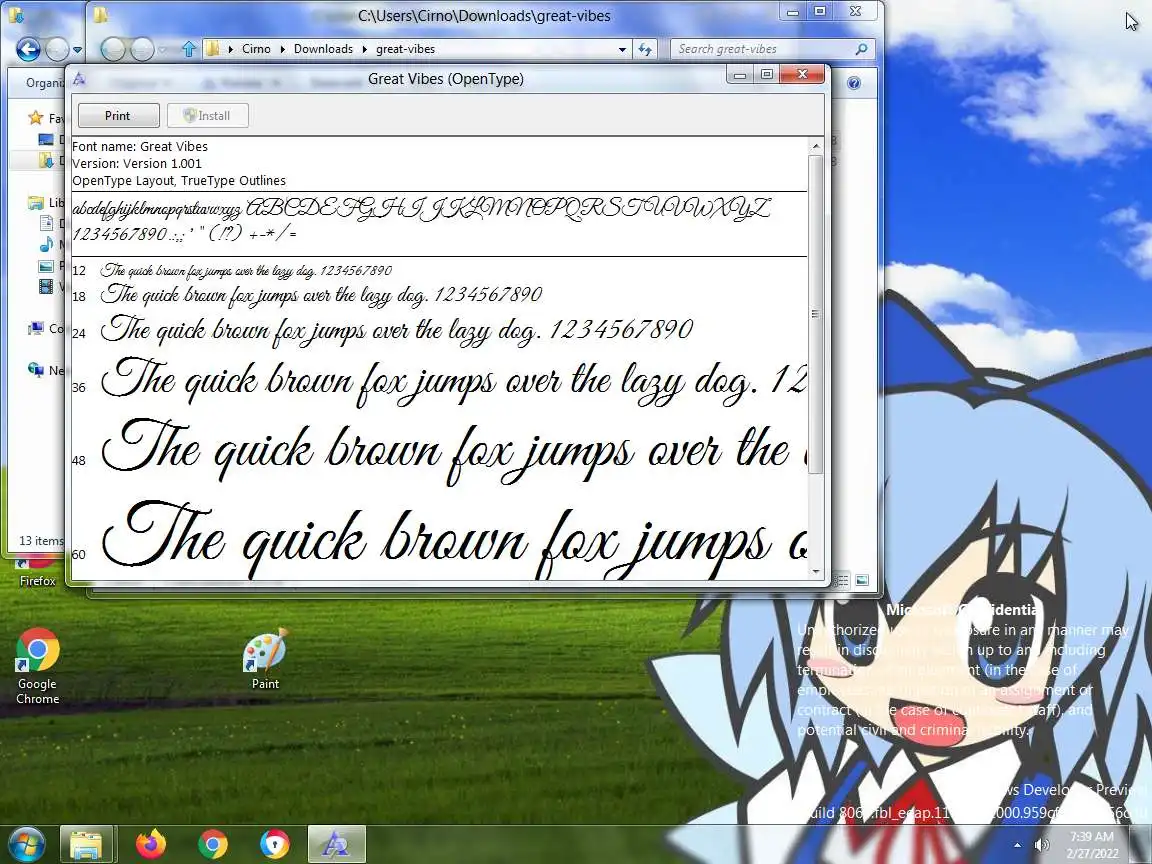The image size is (1152, 864).
Task: Click the magnifier icon in the search box
Action: tap(862, 49)
